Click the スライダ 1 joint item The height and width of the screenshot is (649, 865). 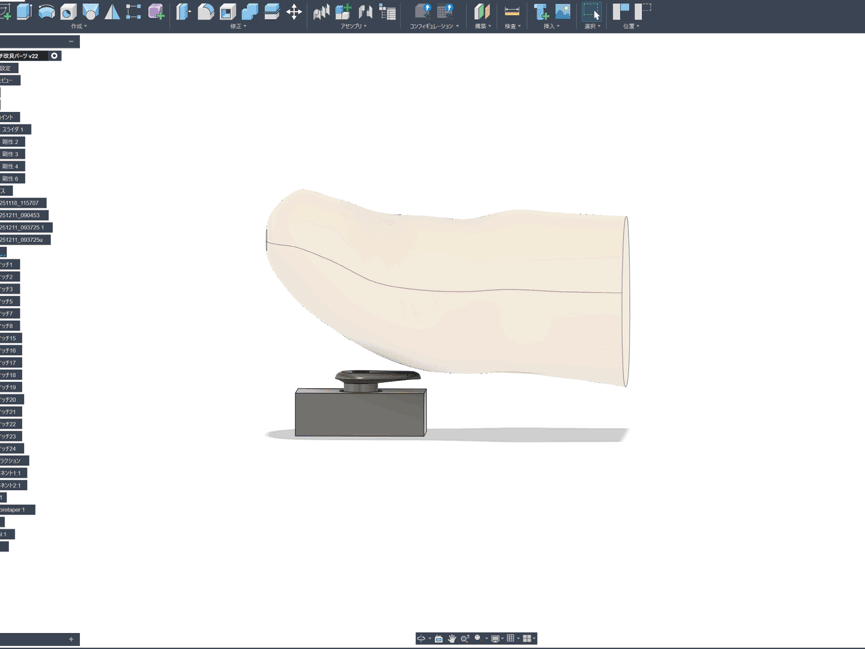14,129
